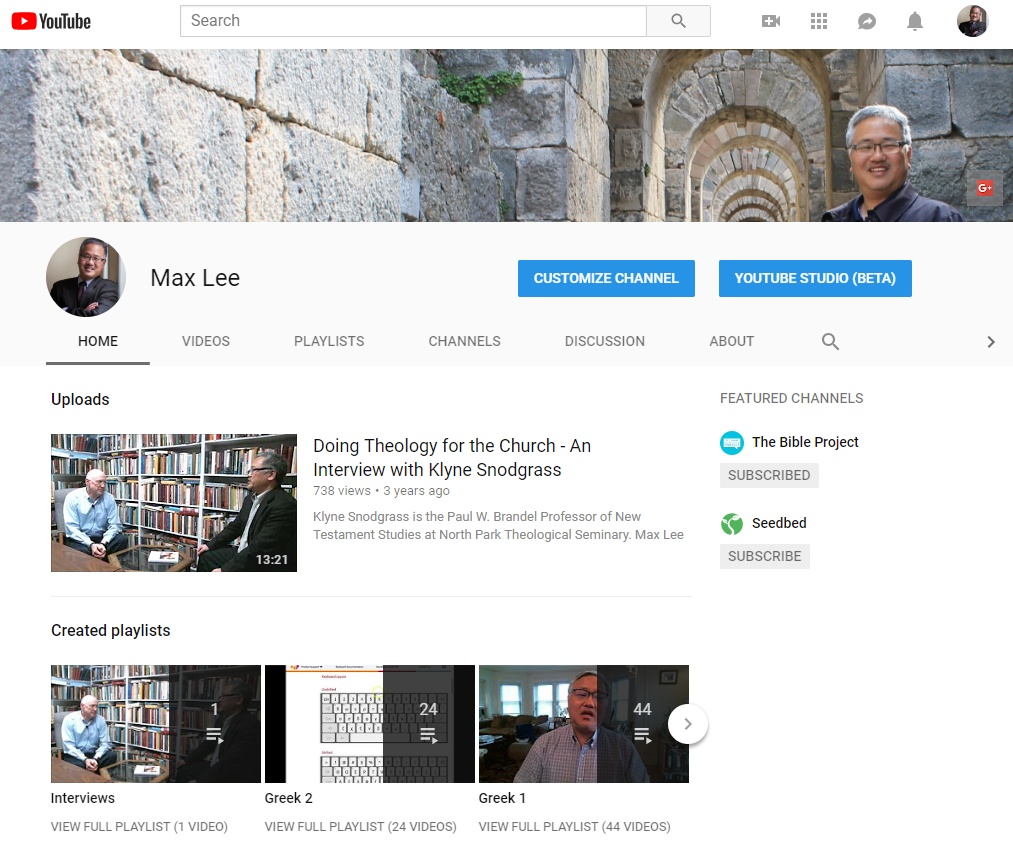Play the Snodgrass interview video thumbnail
Viewport: 1013px width, 845px height.
pyautogui.click(x=174, y=503)
